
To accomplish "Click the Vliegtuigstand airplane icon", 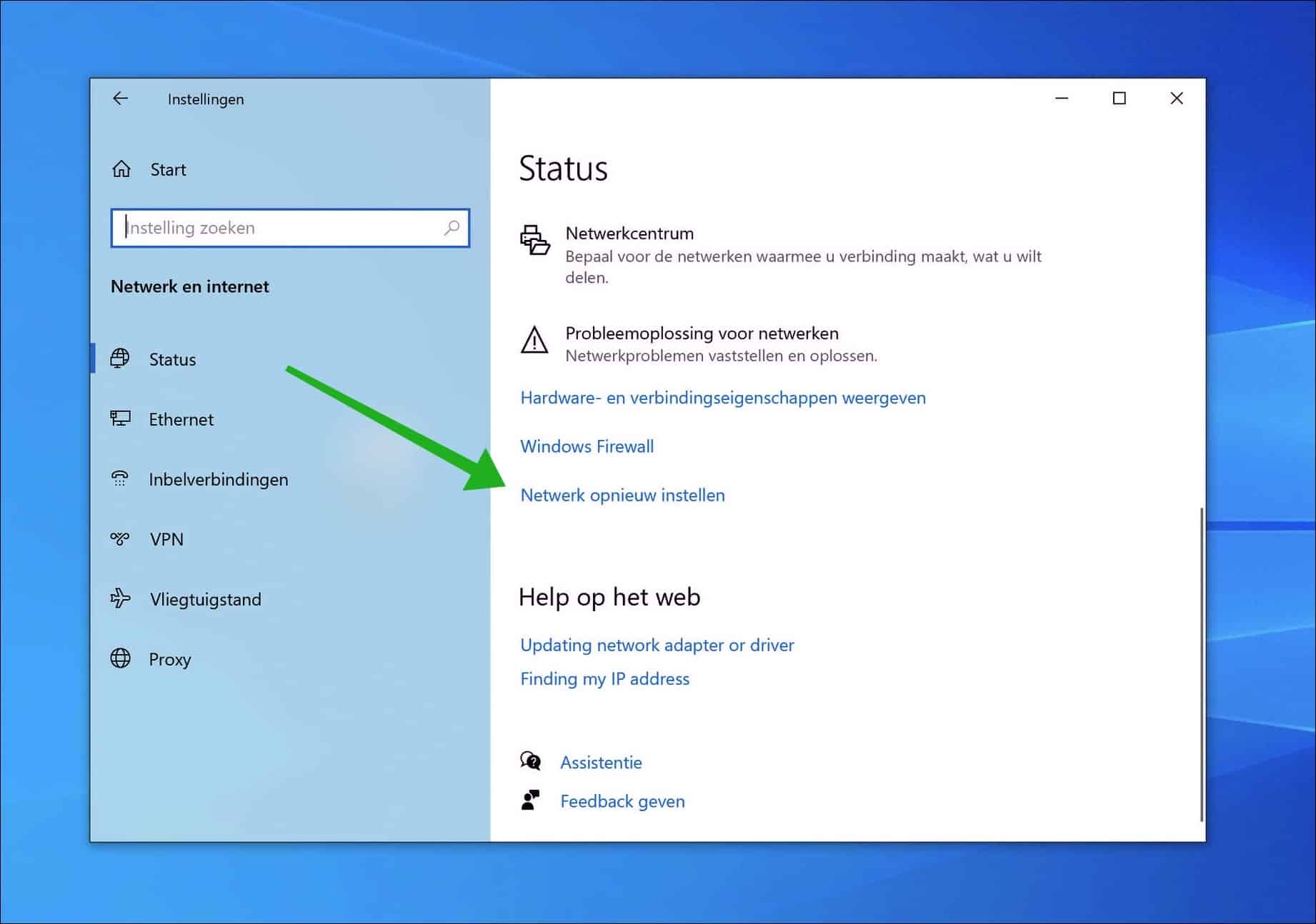I will point(121,598).
